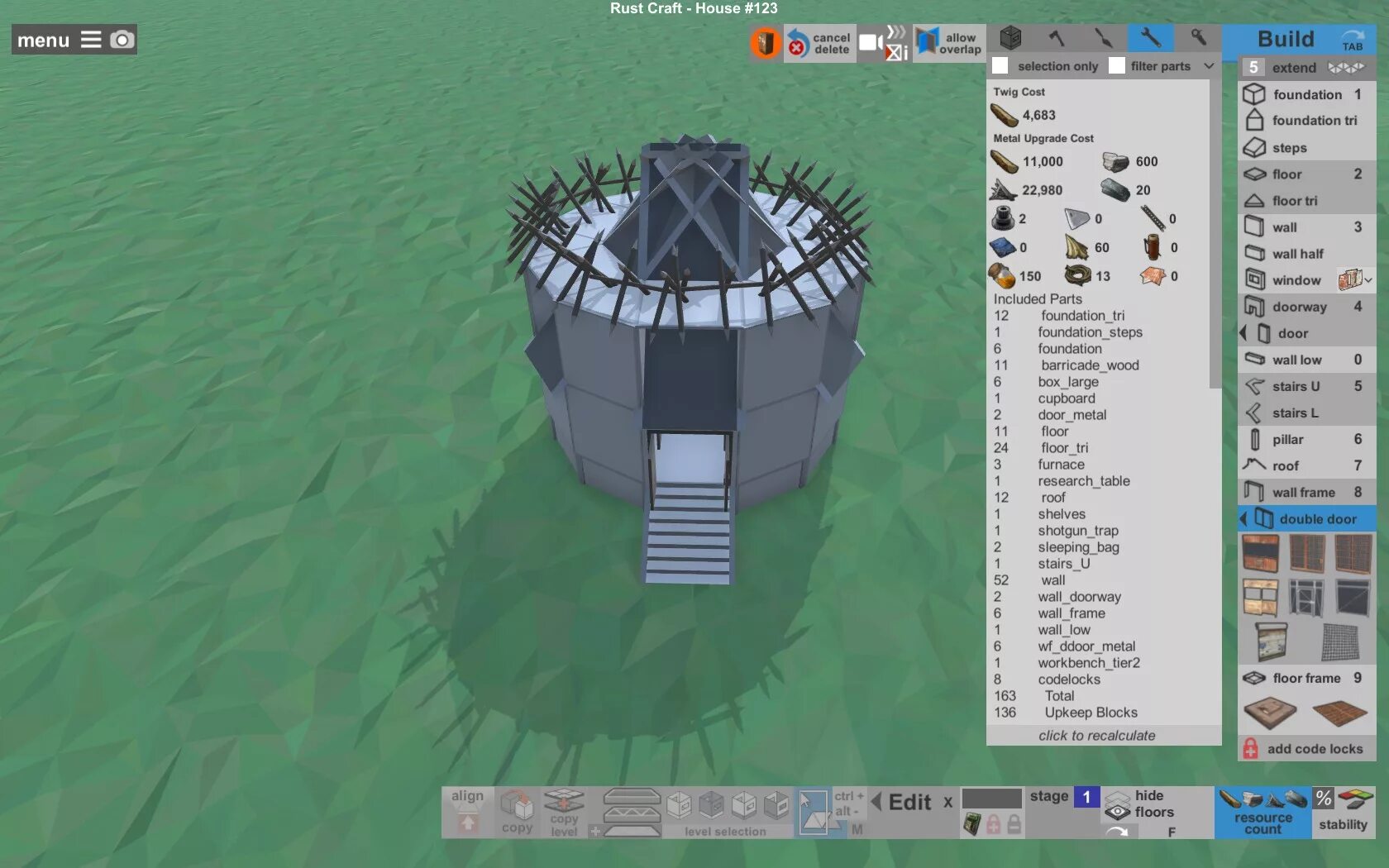Select the wall half build part
Image resolution: width=1389 pixels, height=868 pixels.
tap(1307, 254)
